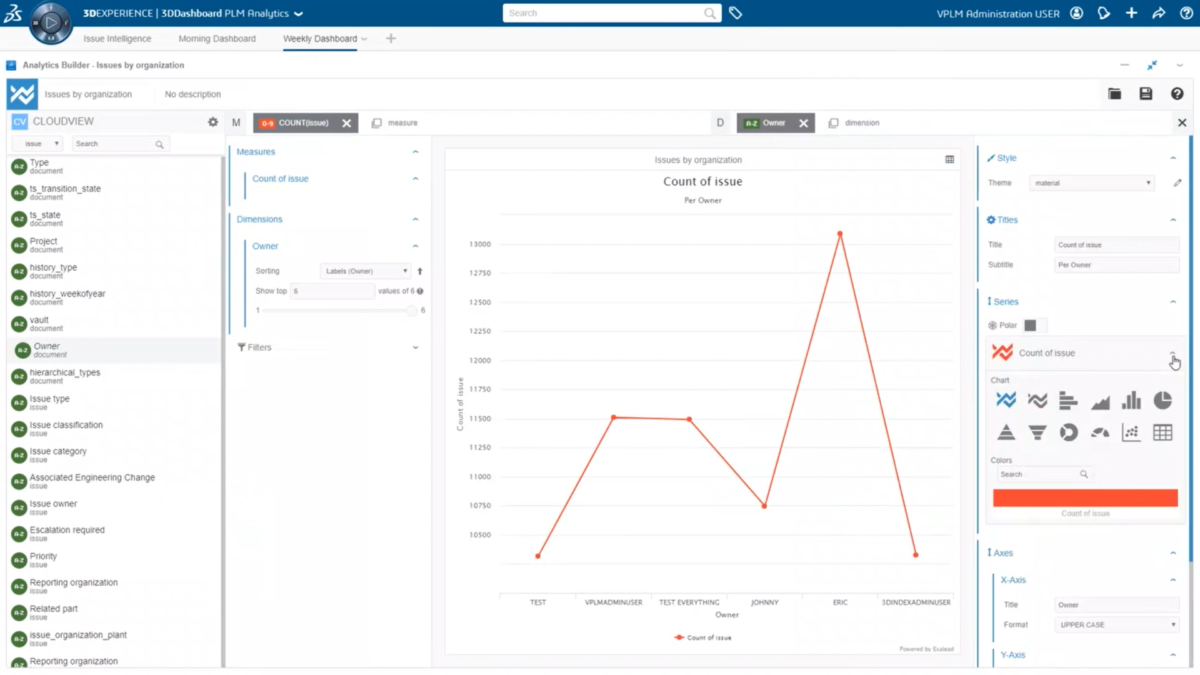Open the user profile icon
This screenshot has height=675, width=1200.
[1076, 13]
